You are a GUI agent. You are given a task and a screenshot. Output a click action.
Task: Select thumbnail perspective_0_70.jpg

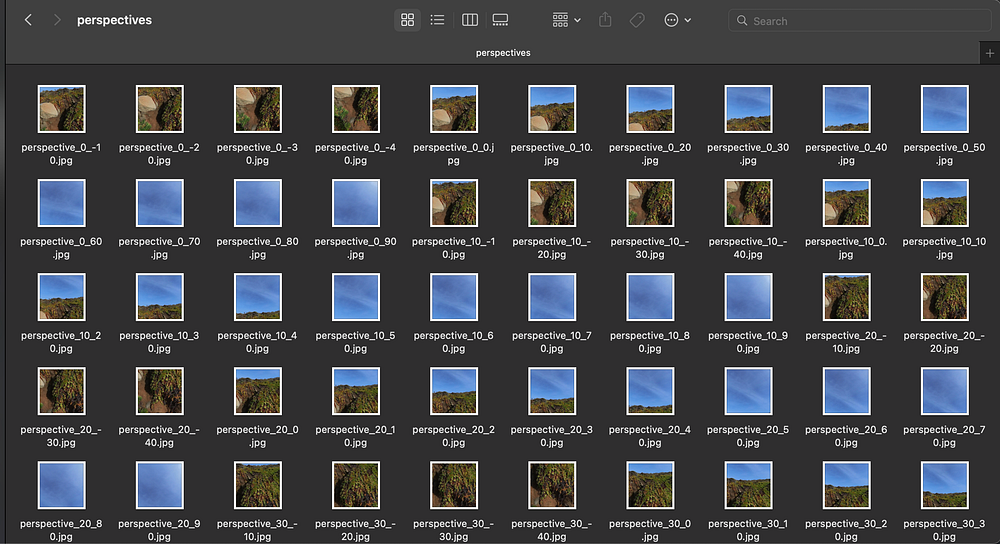click(159, 203)
